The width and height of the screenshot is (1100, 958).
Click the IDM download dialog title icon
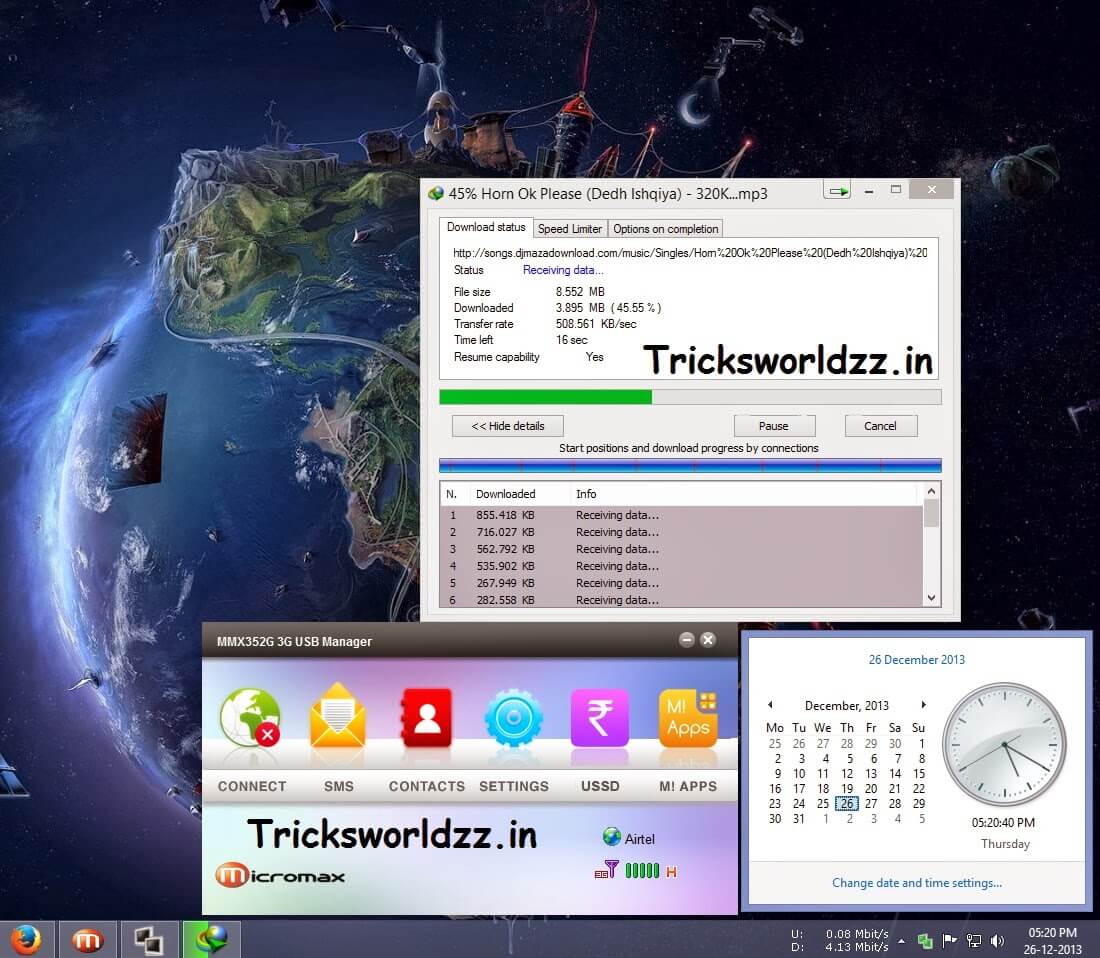tap(436, 193)
